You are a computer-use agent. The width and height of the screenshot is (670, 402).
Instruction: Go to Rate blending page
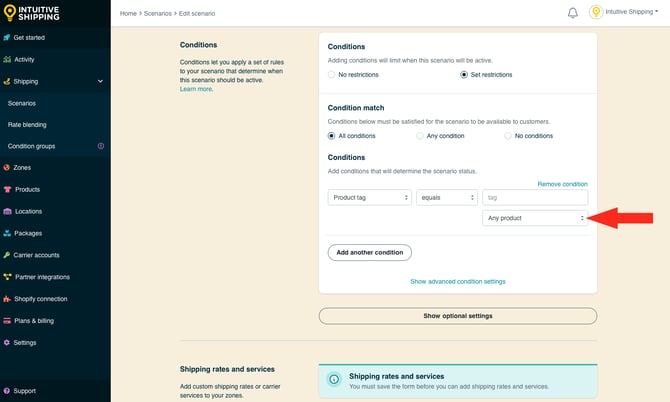point(27,125)
